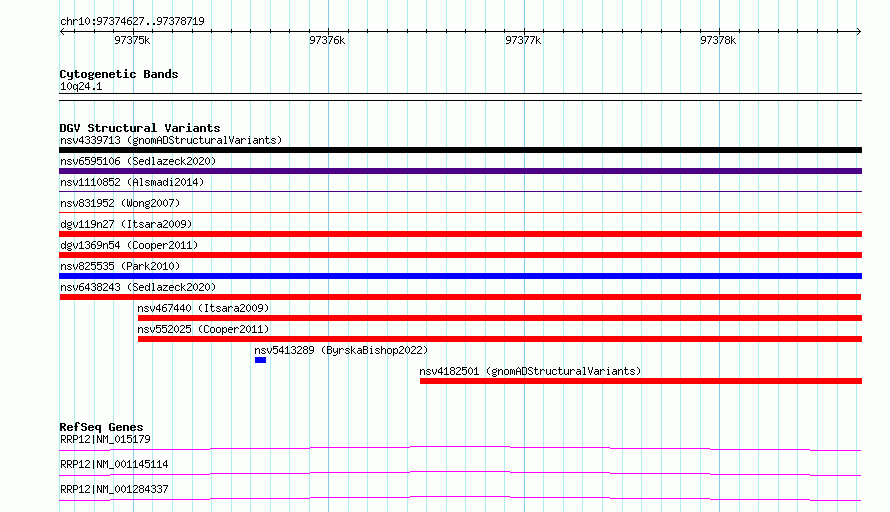Select the red nsv6438243 variant bar
This screenshot has width=890, height=512.
tap(460, 297)
